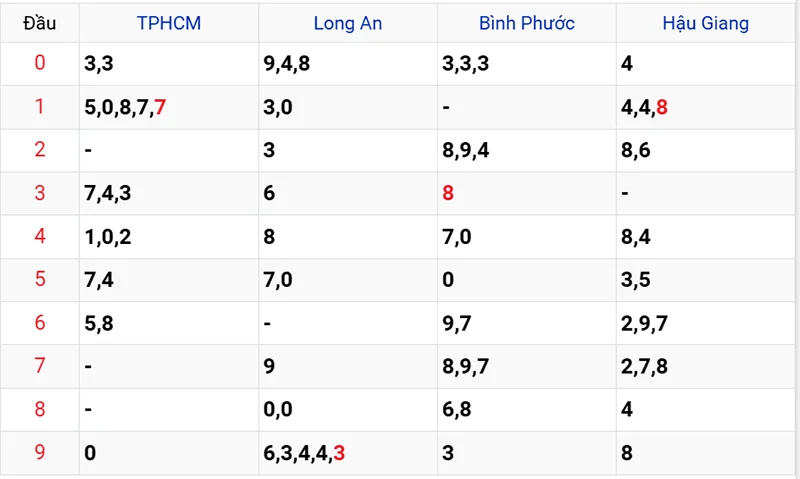Select the Long An cell 6,3,4,4,3

[304, 453]
